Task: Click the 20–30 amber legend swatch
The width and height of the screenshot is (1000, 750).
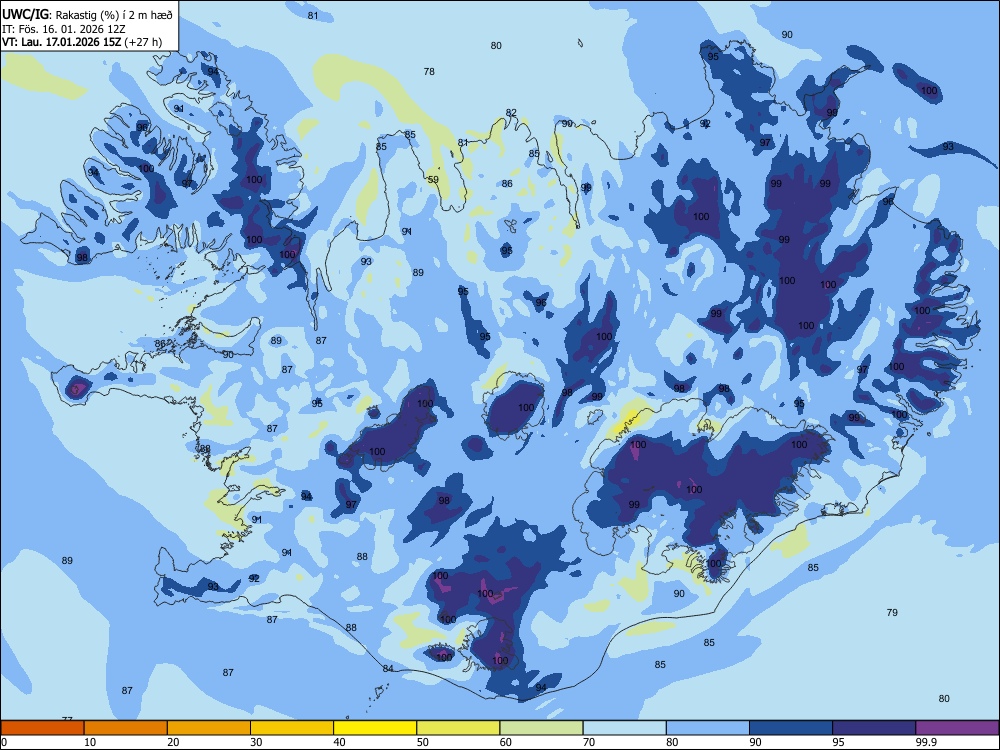Action: point(209,728)
